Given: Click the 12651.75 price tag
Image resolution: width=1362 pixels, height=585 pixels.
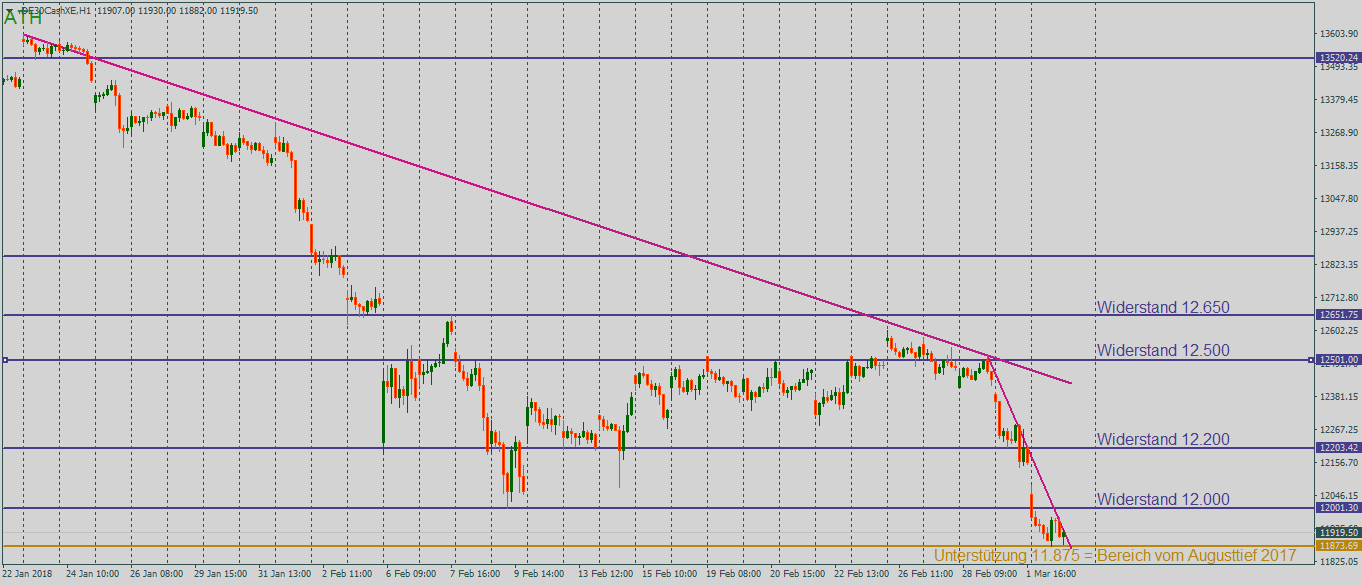Looking at the screenshot, I should point(1338,315).
